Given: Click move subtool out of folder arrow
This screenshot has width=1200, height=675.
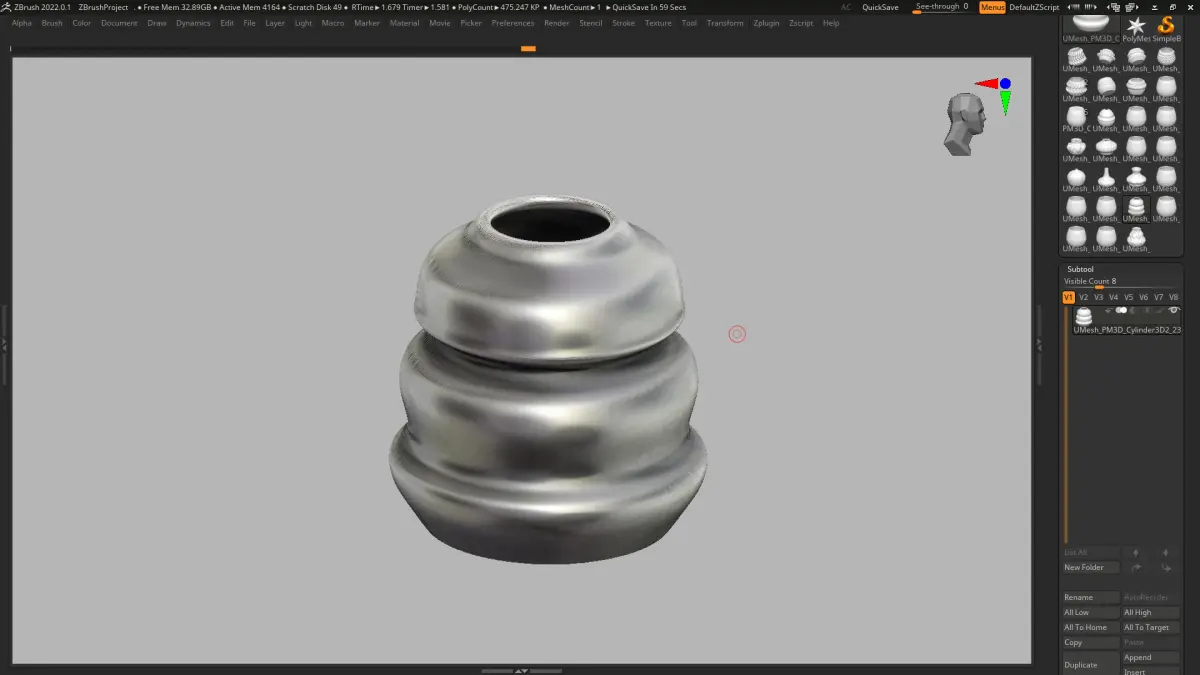Looking at the screenshot, I should (1165, 567).
